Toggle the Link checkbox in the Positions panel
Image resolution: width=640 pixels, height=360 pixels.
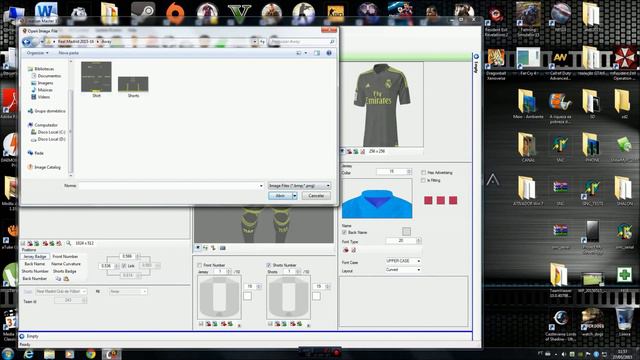point(124,266)
